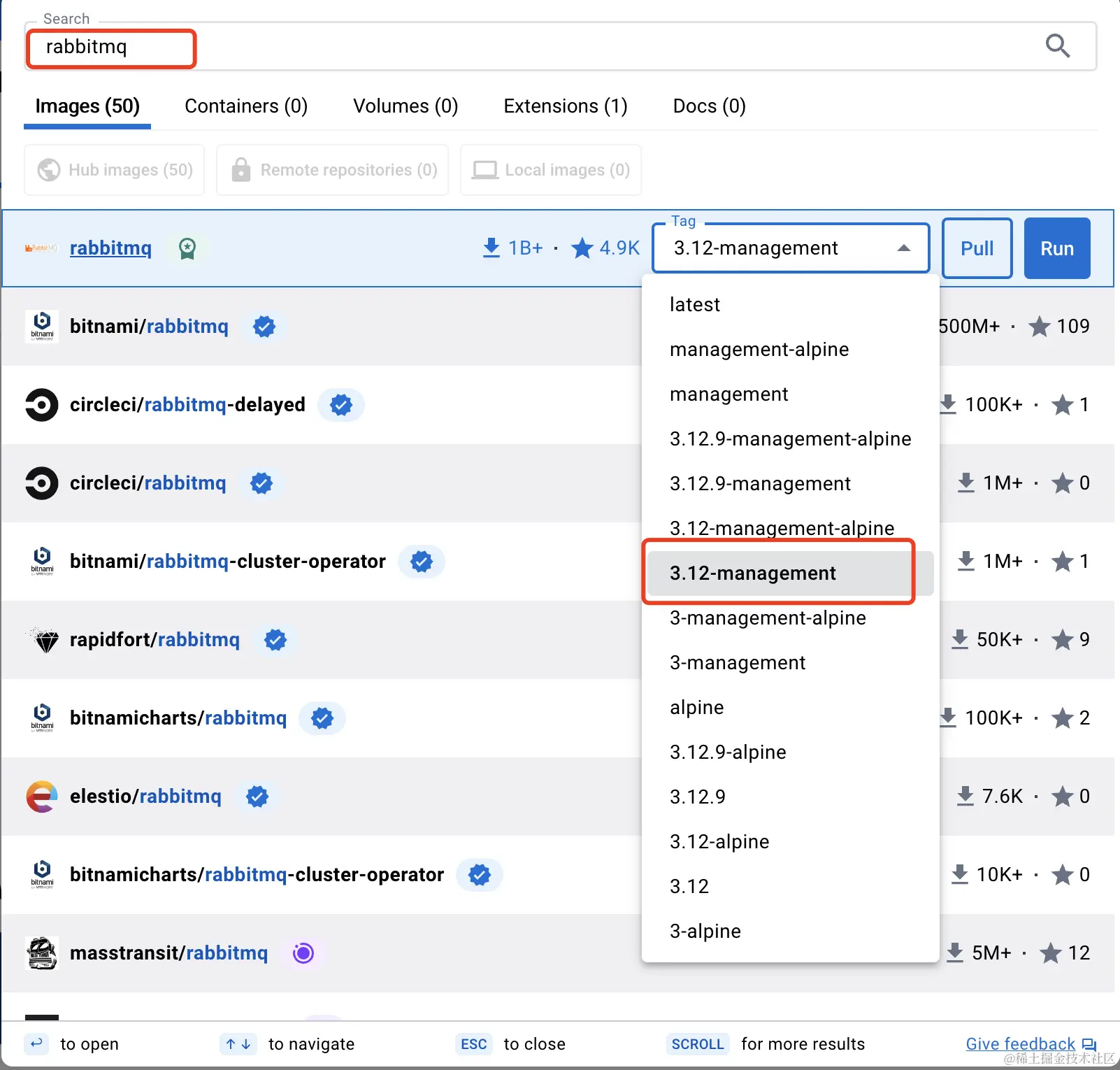Click verified publisher badge next to bitnami/rabbitmq
Screen dimensions: 1120x1070
pyautogui.click(x=264, y=327)
